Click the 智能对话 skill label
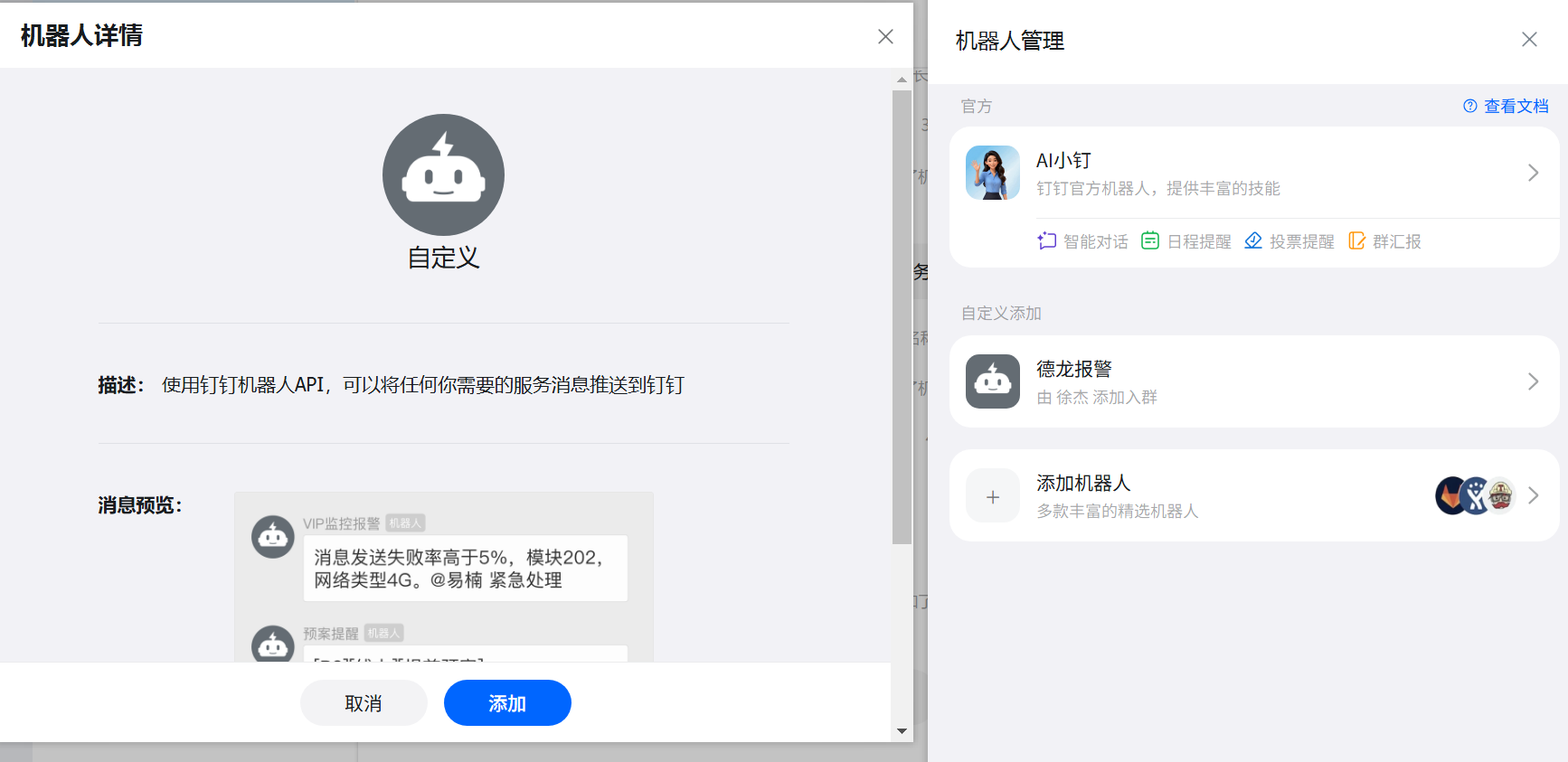 [x=1096, y=241]
